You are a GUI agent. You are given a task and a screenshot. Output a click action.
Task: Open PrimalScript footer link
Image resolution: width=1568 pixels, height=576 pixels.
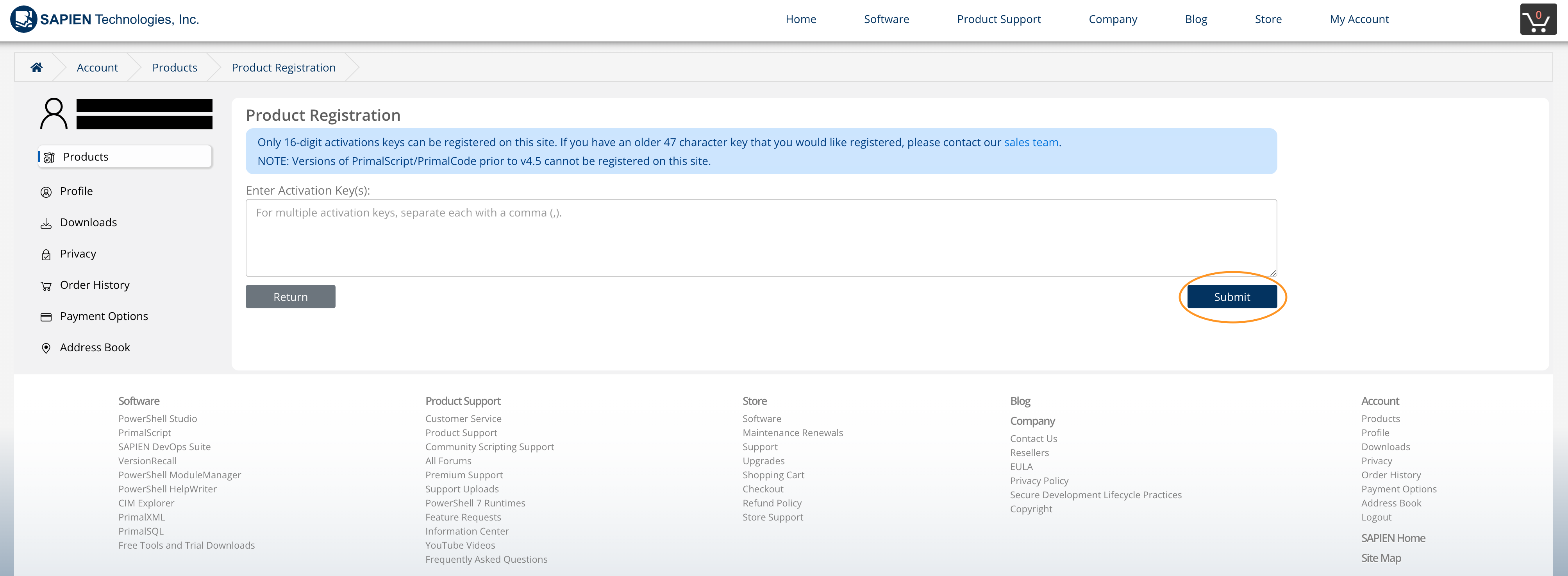click(144, 433)
